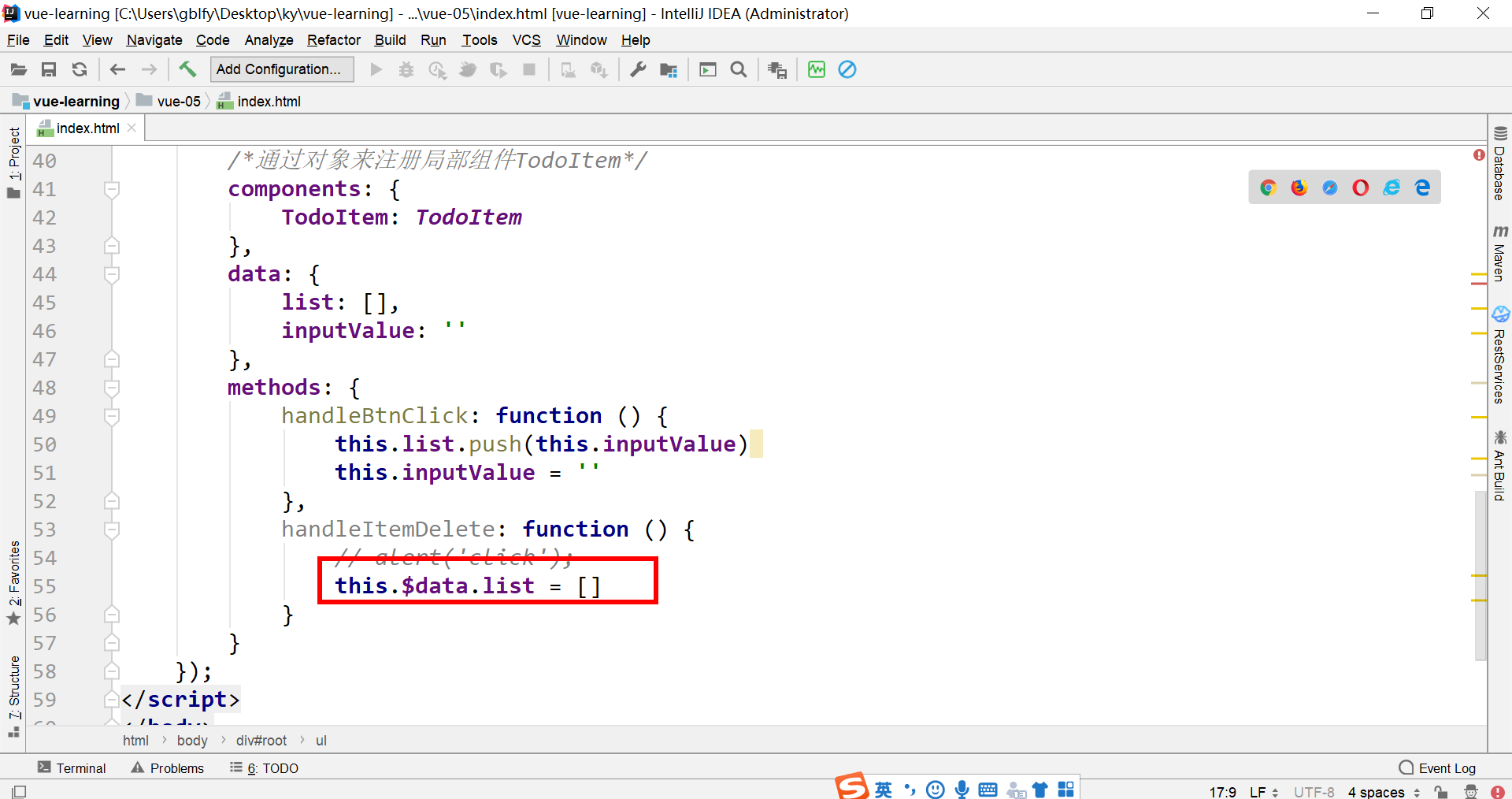
Task: Open preview in Internet Explorer icon
Action: coord(1392,188)
